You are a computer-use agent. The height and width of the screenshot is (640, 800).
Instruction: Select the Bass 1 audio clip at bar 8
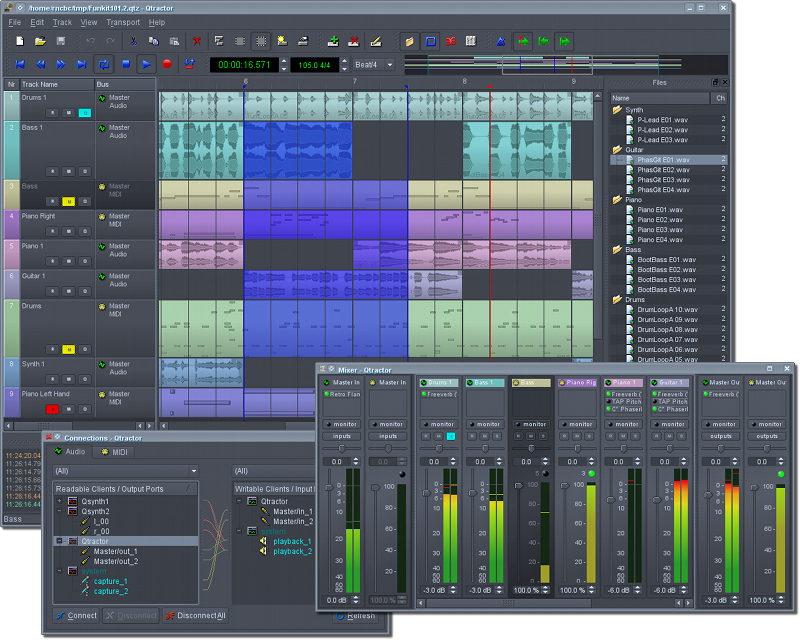click(516, 150)
